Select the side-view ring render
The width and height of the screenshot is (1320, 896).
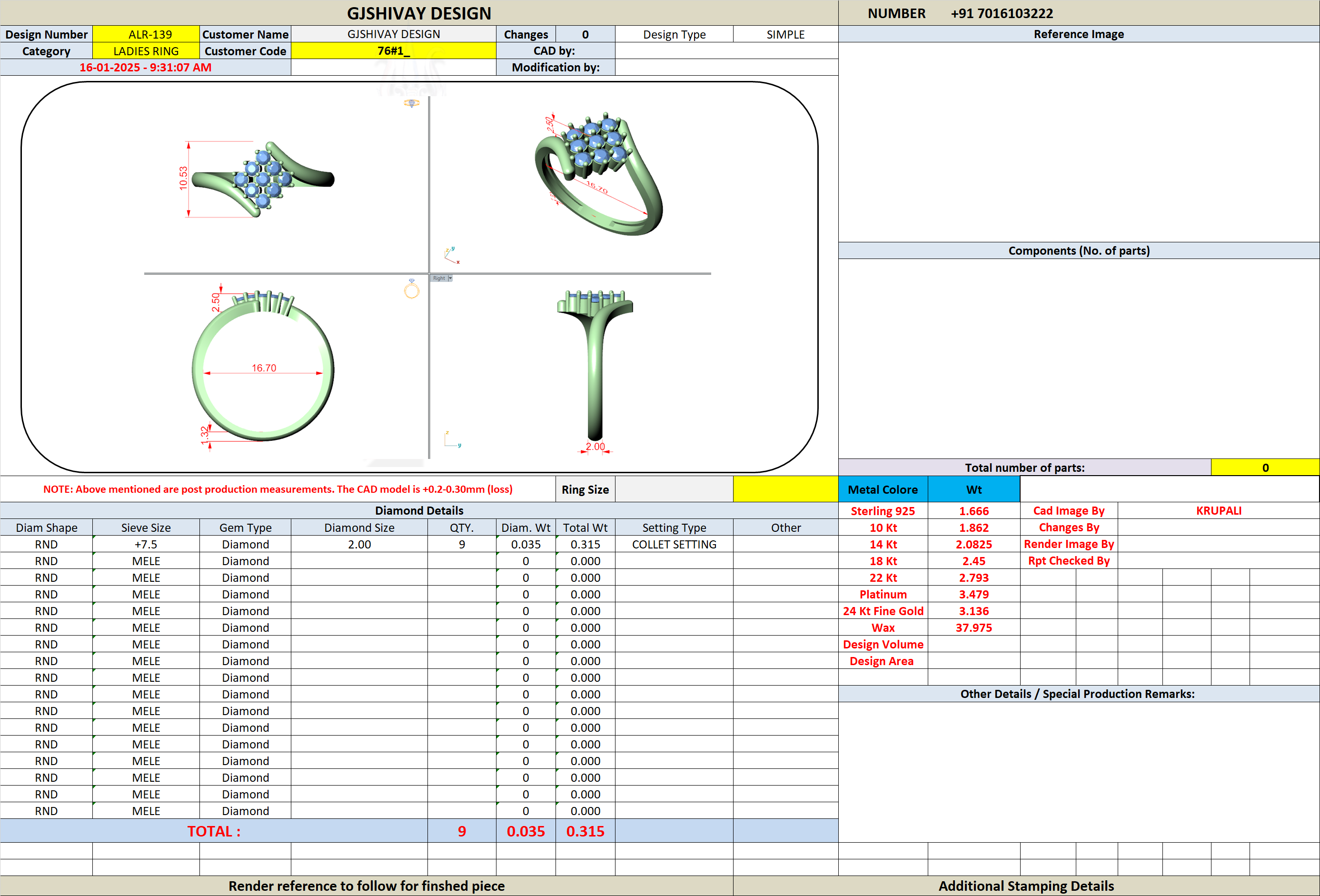[x=595, y=365]
